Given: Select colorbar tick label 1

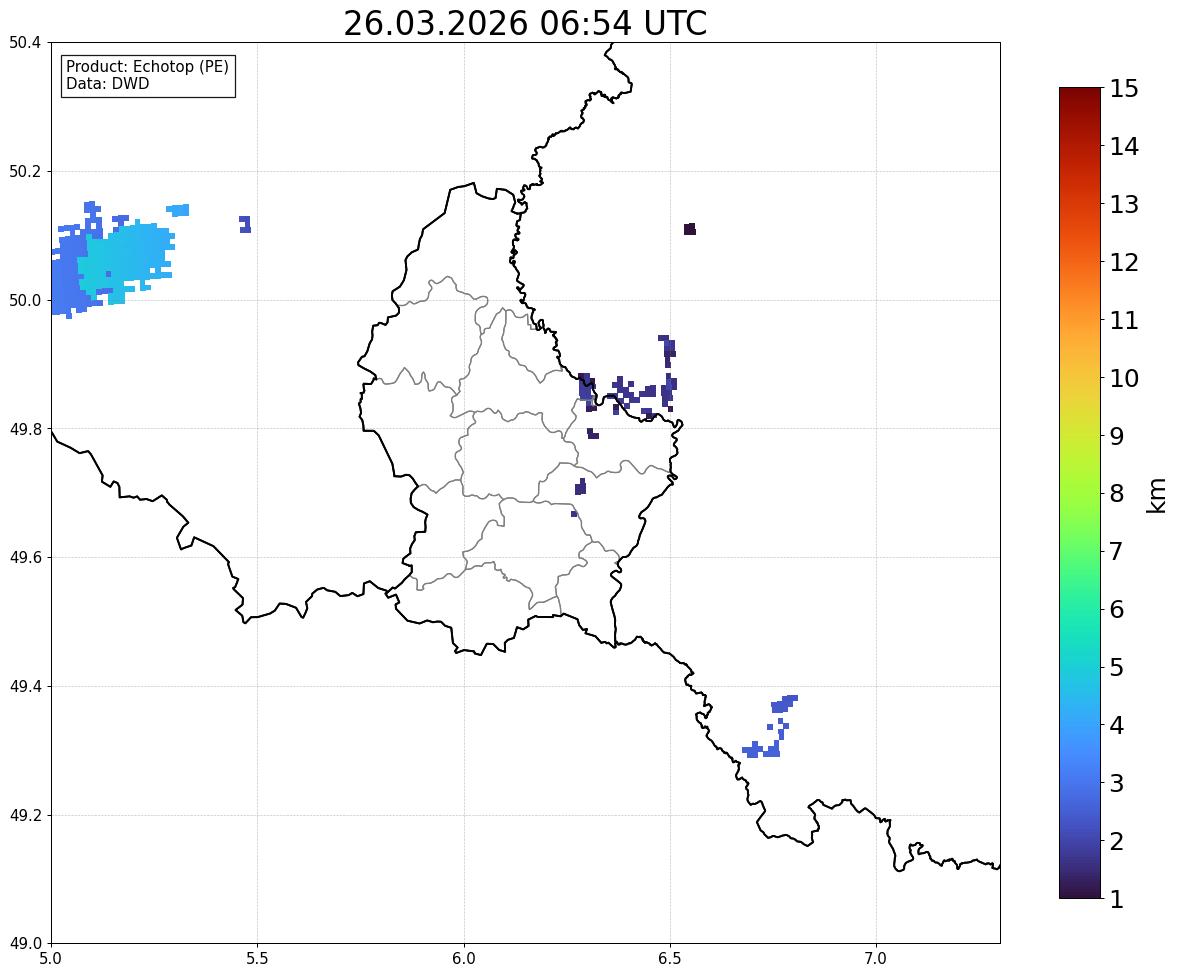Looking at the screenshot, I should pos(1117,899).
